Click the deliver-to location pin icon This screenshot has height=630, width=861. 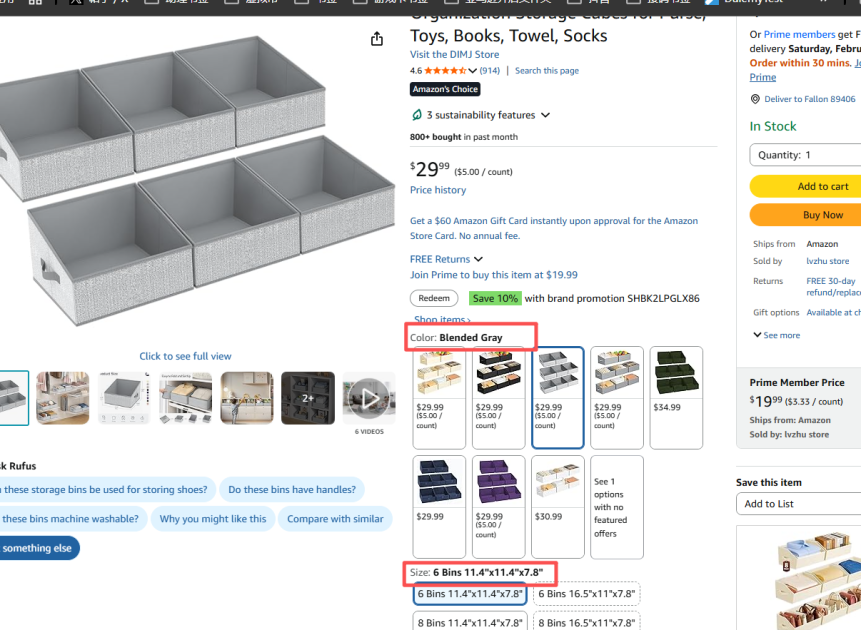[x=755, y=99]
